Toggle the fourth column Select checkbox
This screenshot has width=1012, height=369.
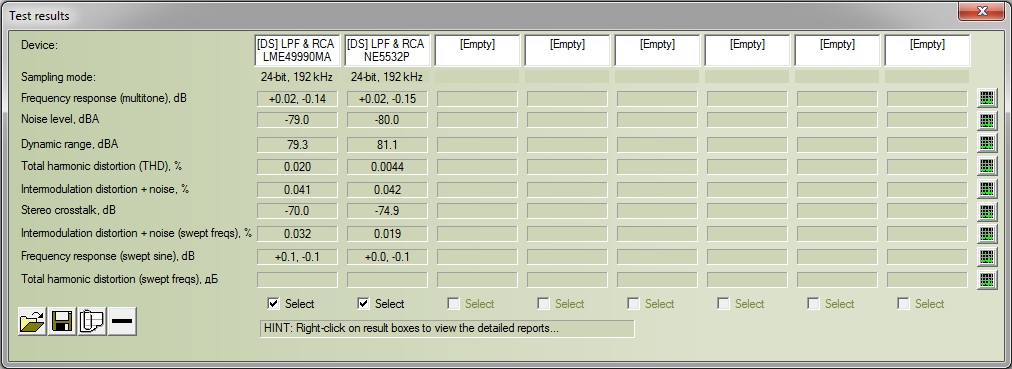(x=543, y=303)
